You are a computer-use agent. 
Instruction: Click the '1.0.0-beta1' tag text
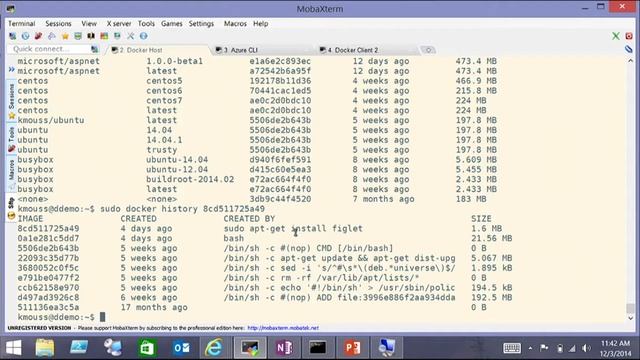point(174,61)
